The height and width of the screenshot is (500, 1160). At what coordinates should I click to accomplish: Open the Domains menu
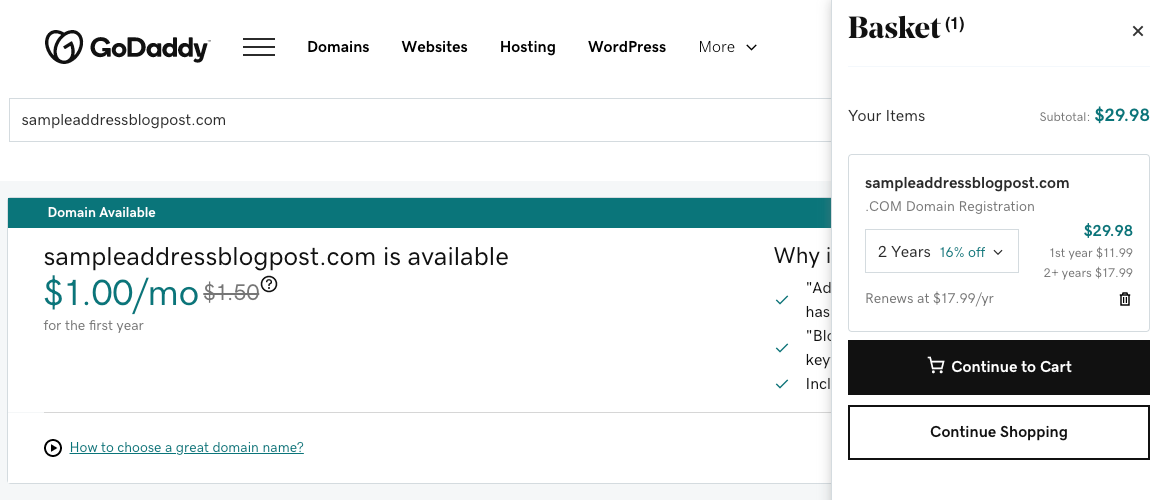338,47
